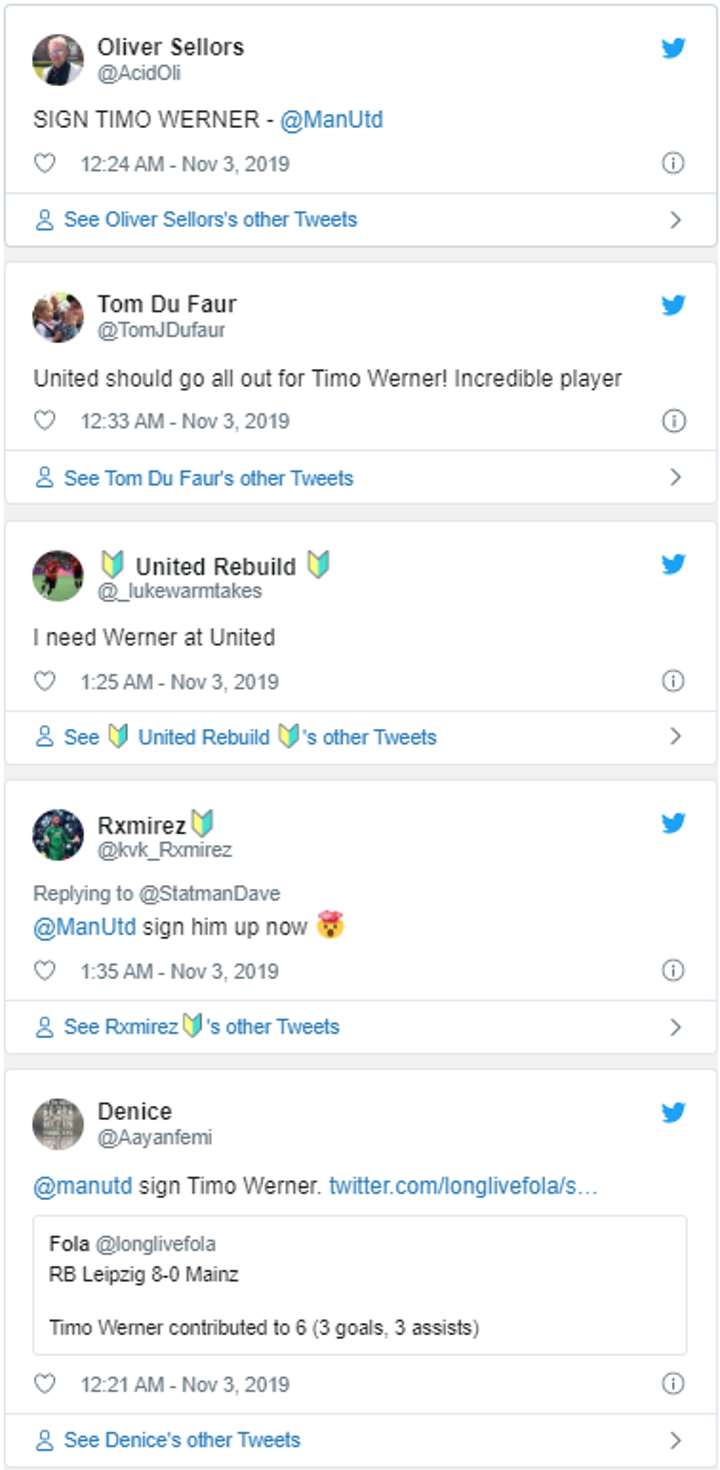
Task: Click the Twitter bird icon on Denice's tweet
Action: (x=673, y=1112)
